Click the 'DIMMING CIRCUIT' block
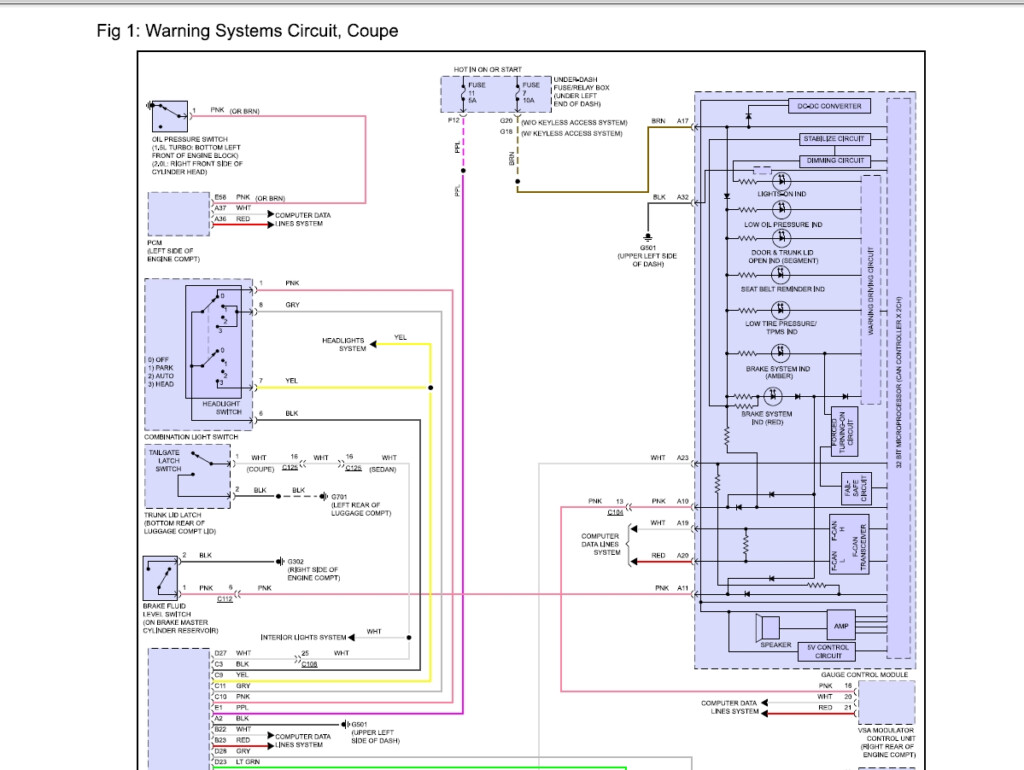Viewport: 1024px width, 770px height. (835, 160)
